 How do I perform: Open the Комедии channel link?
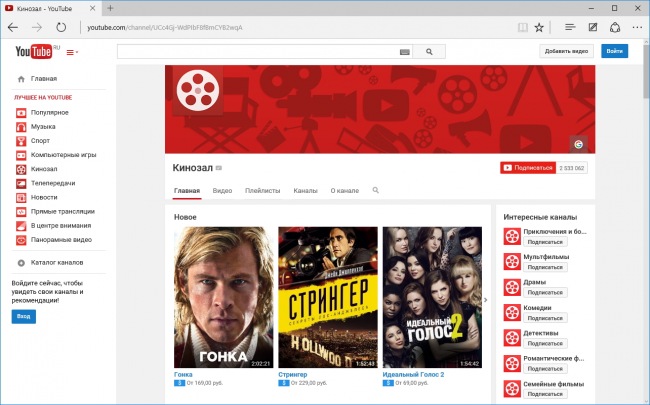coord(537,308)
